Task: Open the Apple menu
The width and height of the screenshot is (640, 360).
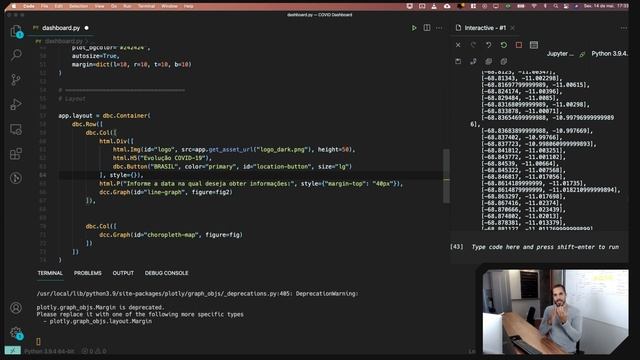Action: click(13, 6)
